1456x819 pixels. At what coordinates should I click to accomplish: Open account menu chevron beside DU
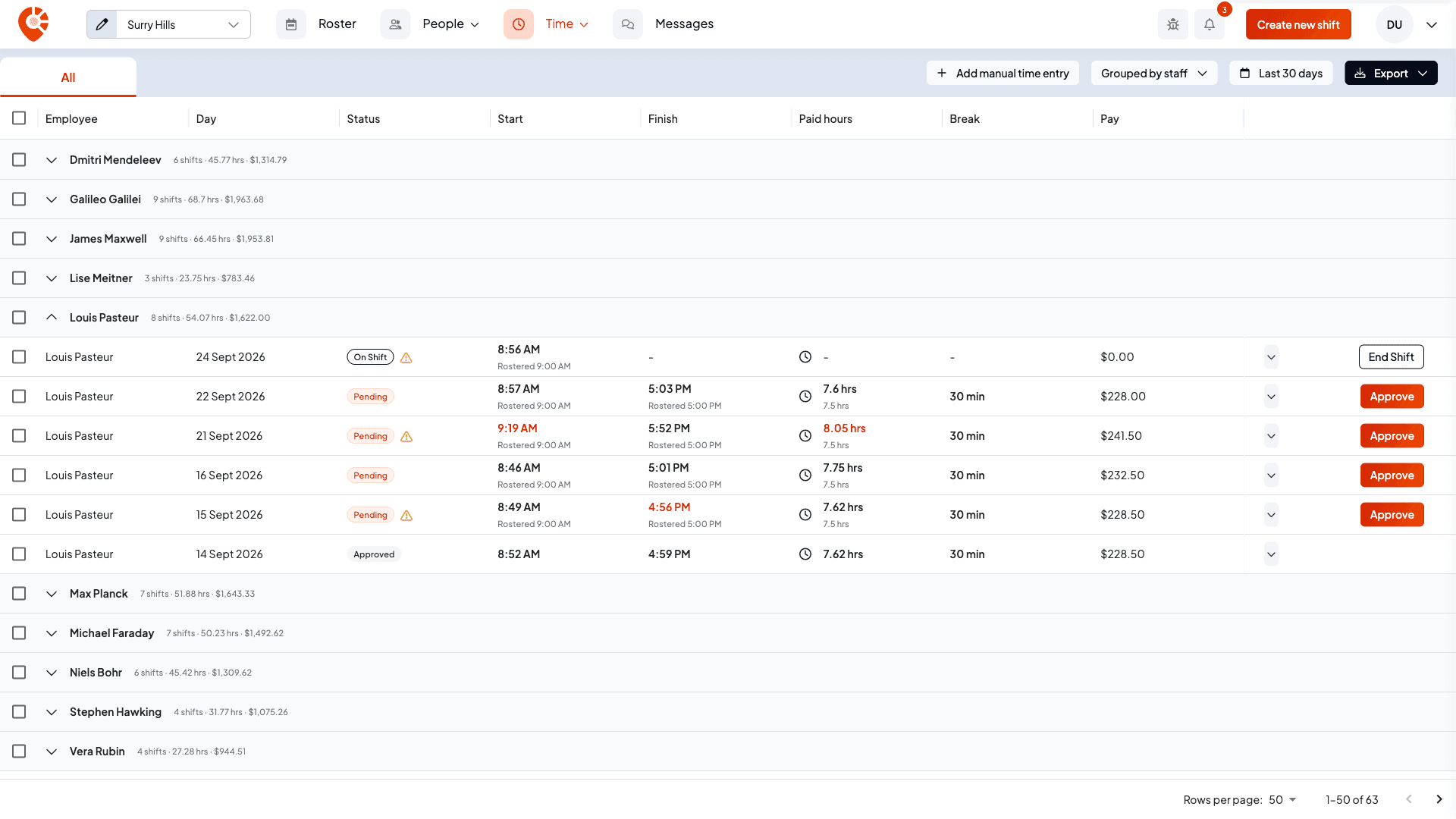1432,24
